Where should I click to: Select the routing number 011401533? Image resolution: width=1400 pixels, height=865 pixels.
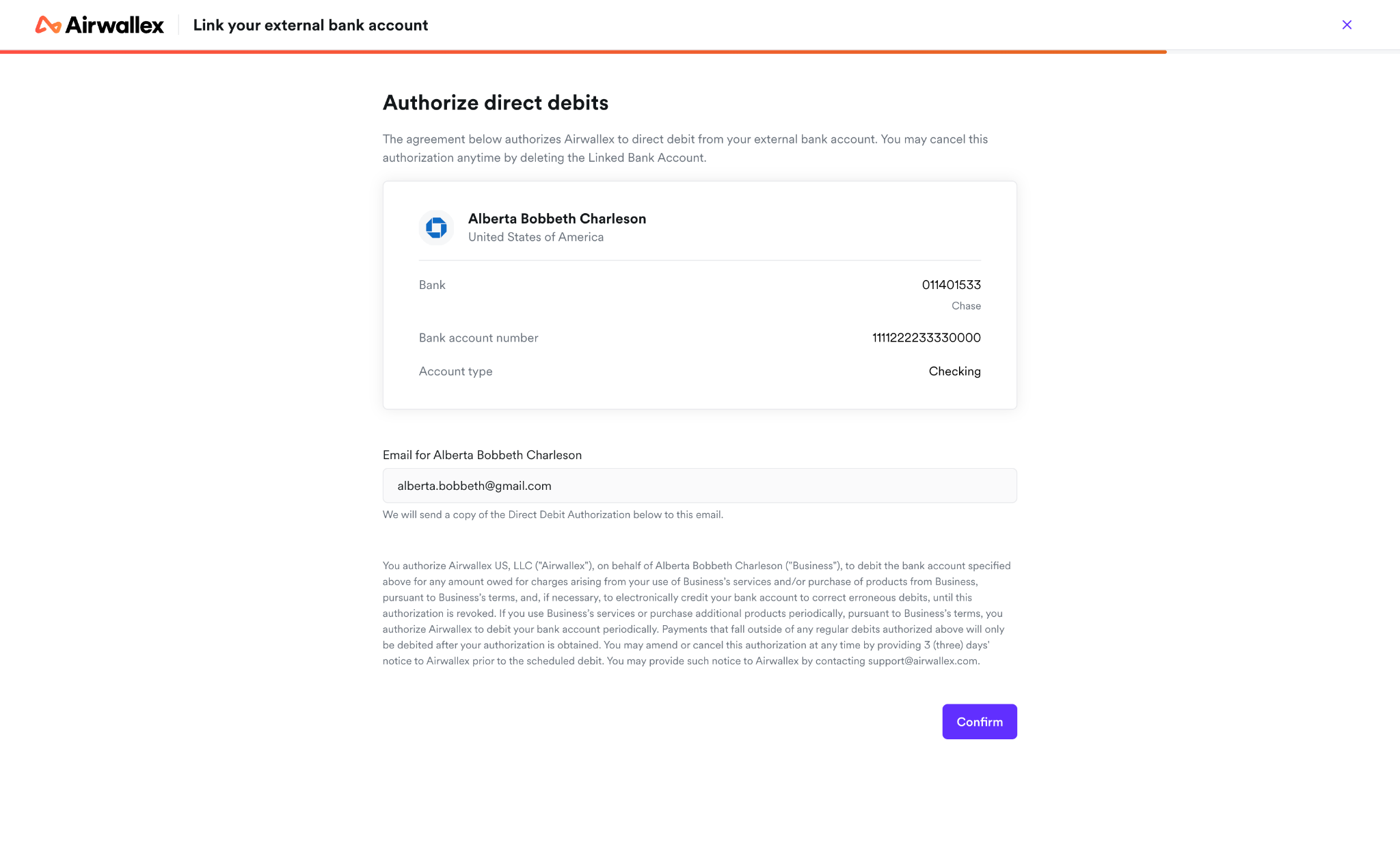[951, 285]
